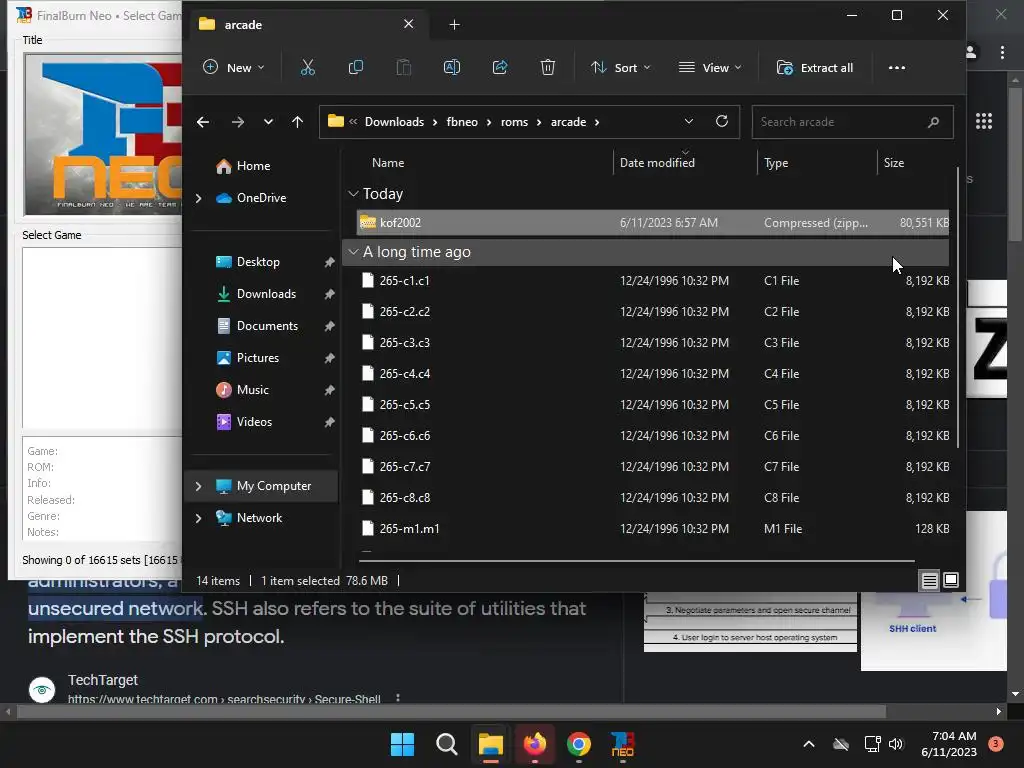Image resolution: width=1024 pixels, height=768 pixels.
Task: Click the Rename icon in the toolbar
Action: (452, 67)
